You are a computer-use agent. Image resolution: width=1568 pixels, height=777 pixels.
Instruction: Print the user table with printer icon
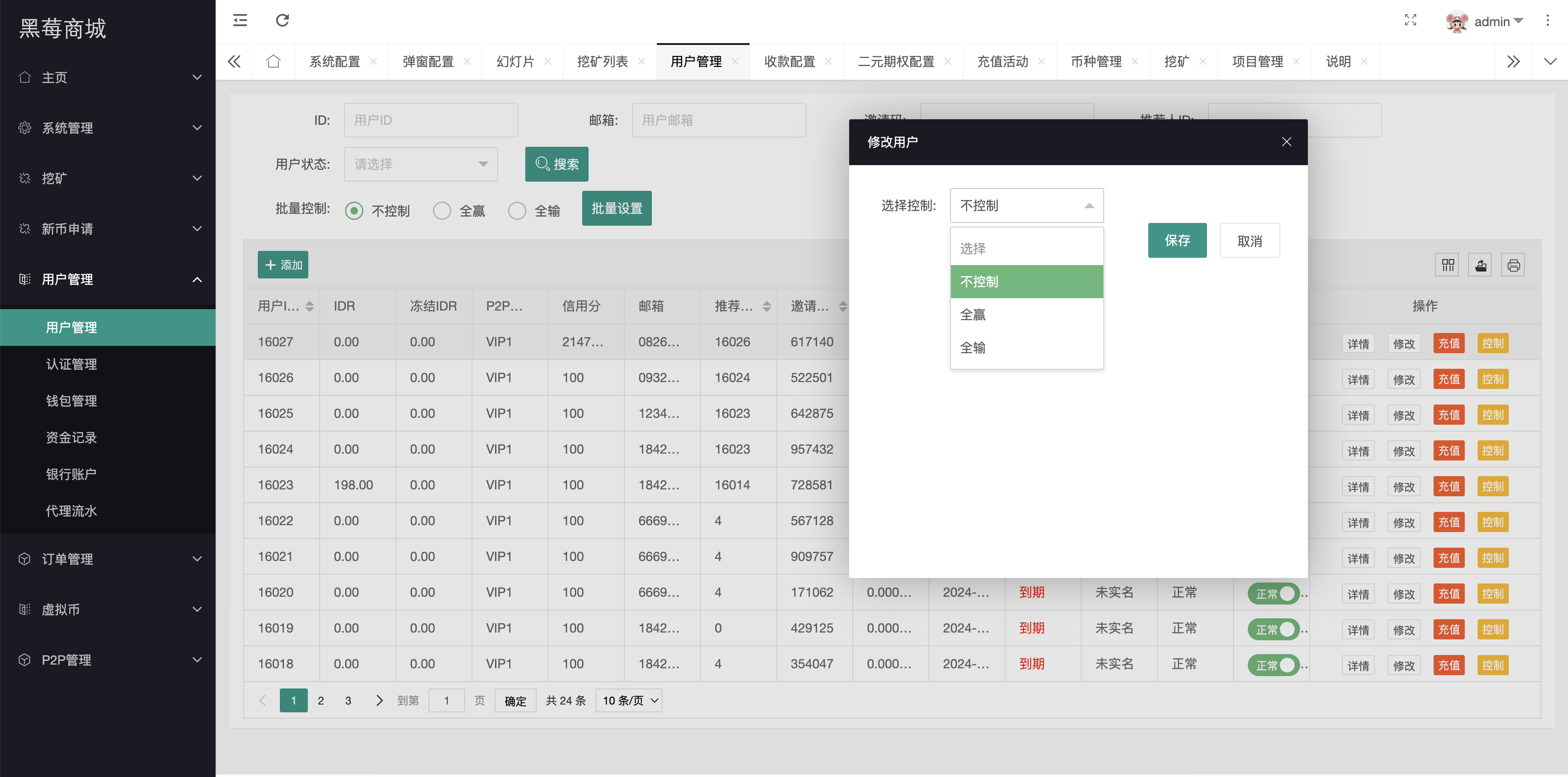[x=1513, y=265]
